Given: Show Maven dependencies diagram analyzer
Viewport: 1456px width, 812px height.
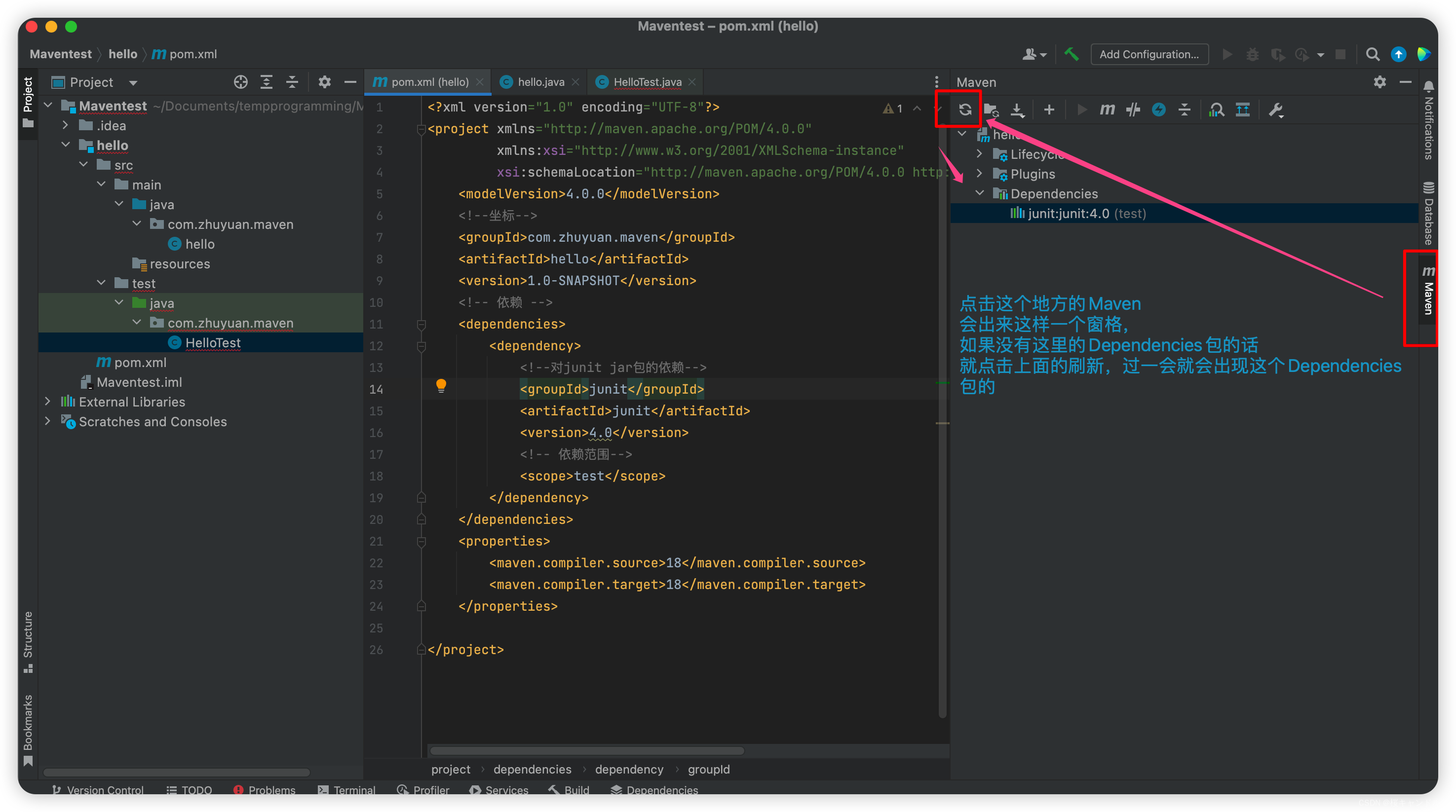Looking at the screenshot, I should click(1216, 110).
